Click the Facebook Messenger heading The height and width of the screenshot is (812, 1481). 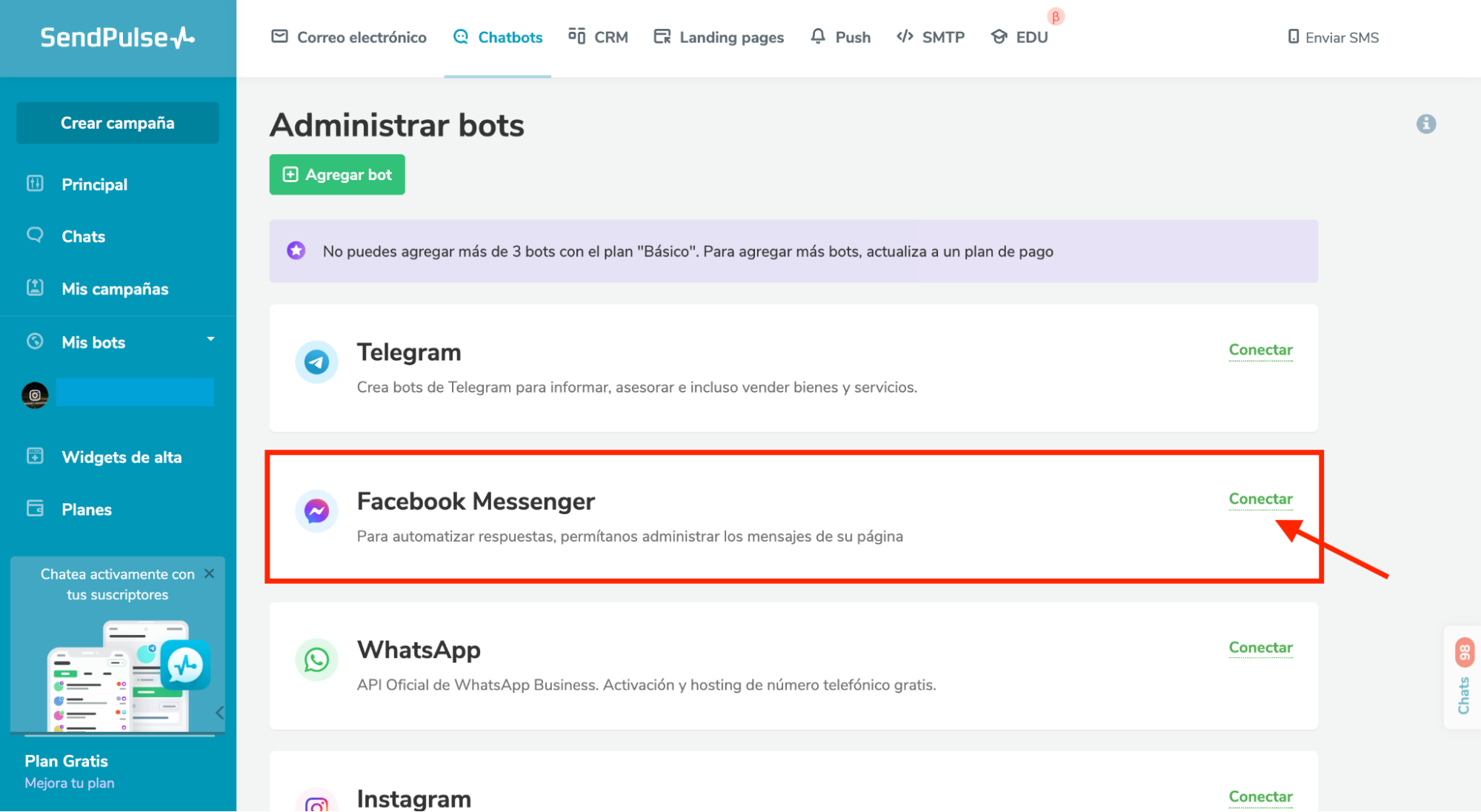pos(476,502)
